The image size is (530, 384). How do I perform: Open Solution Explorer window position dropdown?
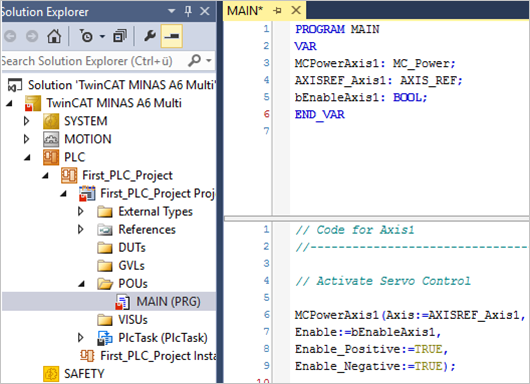pos(172,11)
